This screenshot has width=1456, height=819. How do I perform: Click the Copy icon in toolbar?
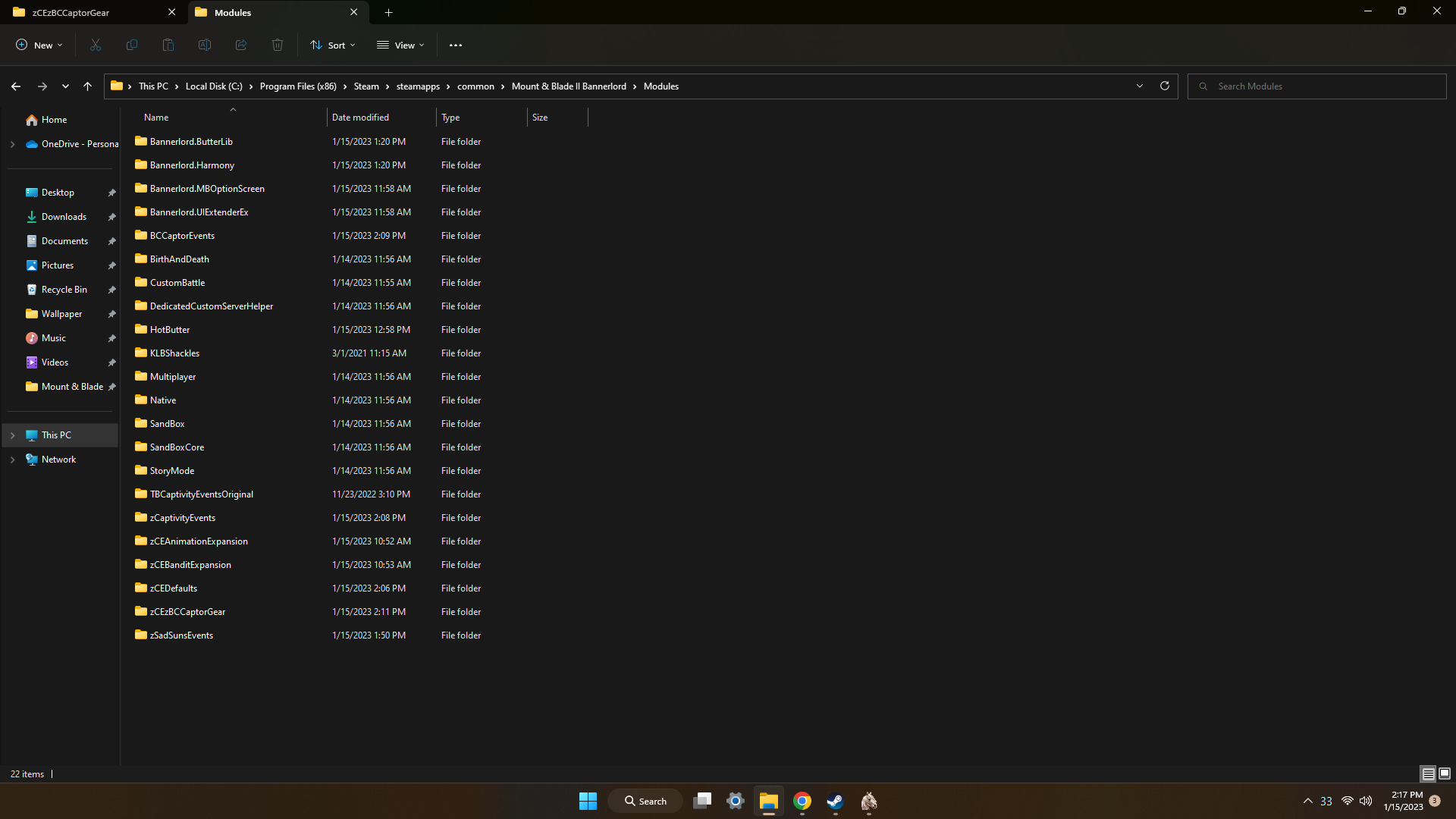[x=132, y=45]
